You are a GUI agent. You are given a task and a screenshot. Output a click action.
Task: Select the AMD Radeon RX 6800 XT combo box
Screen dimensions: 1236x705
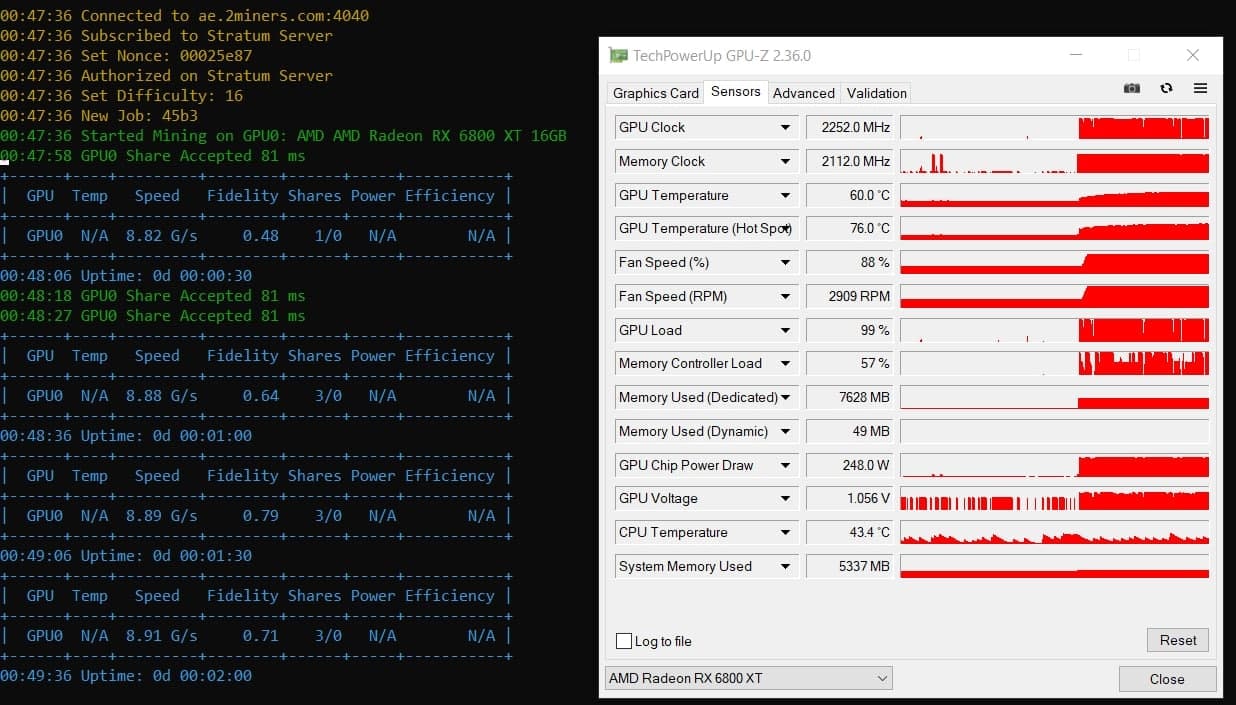(x=748, y=678)
